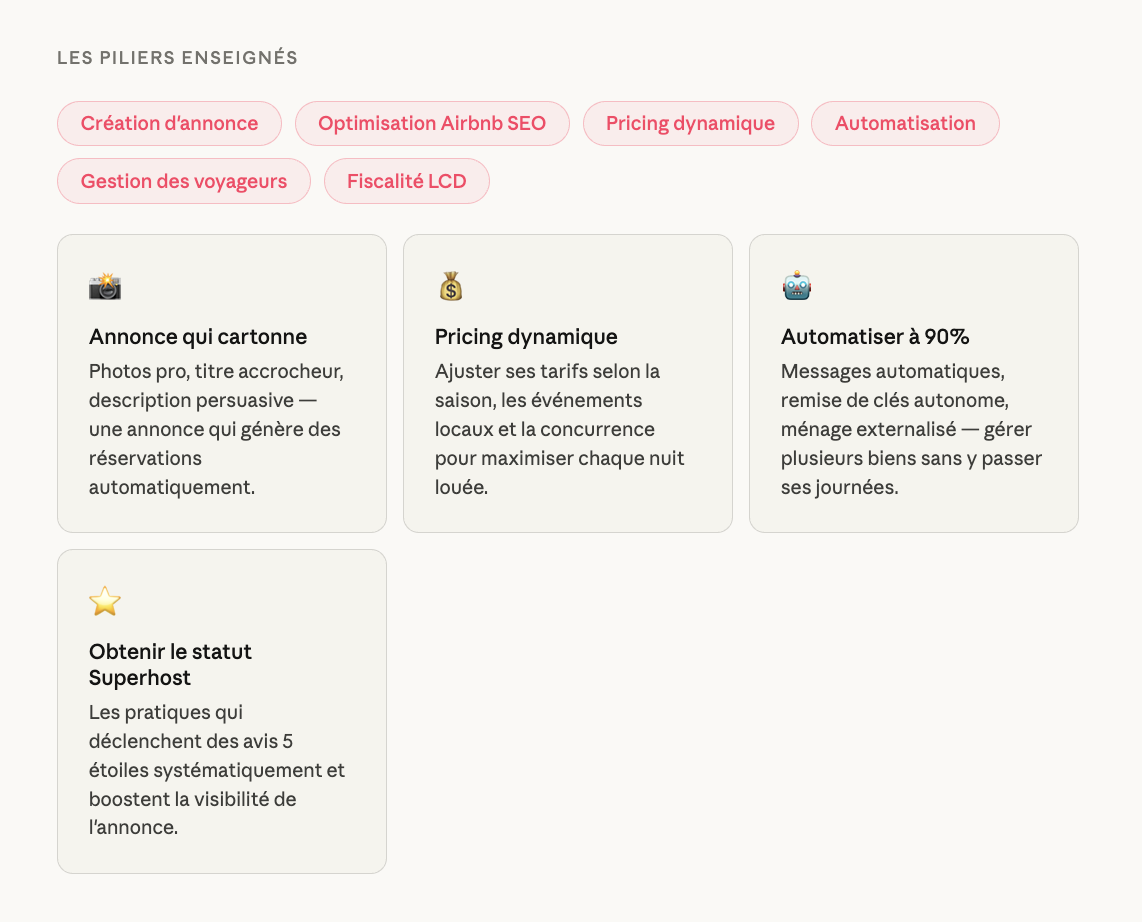1142x922 pixels.
Task: Click the Messages automatiques description text
Action: (x=911, y=429)
